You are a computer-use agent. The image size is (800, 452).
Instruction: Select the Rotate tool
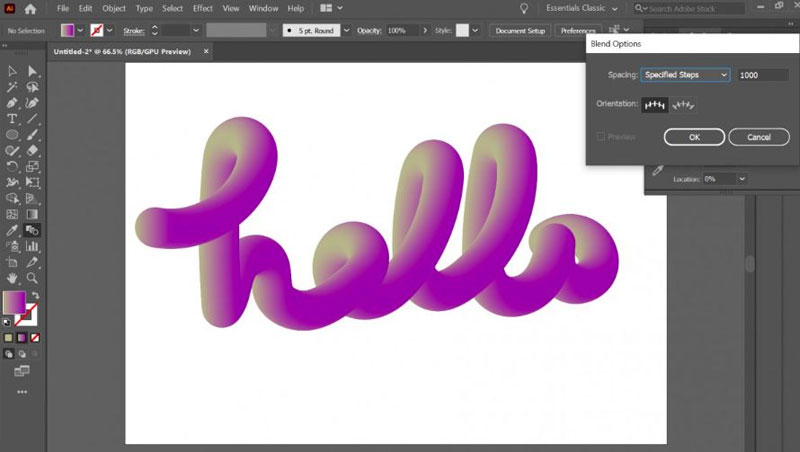coord(12,166)
